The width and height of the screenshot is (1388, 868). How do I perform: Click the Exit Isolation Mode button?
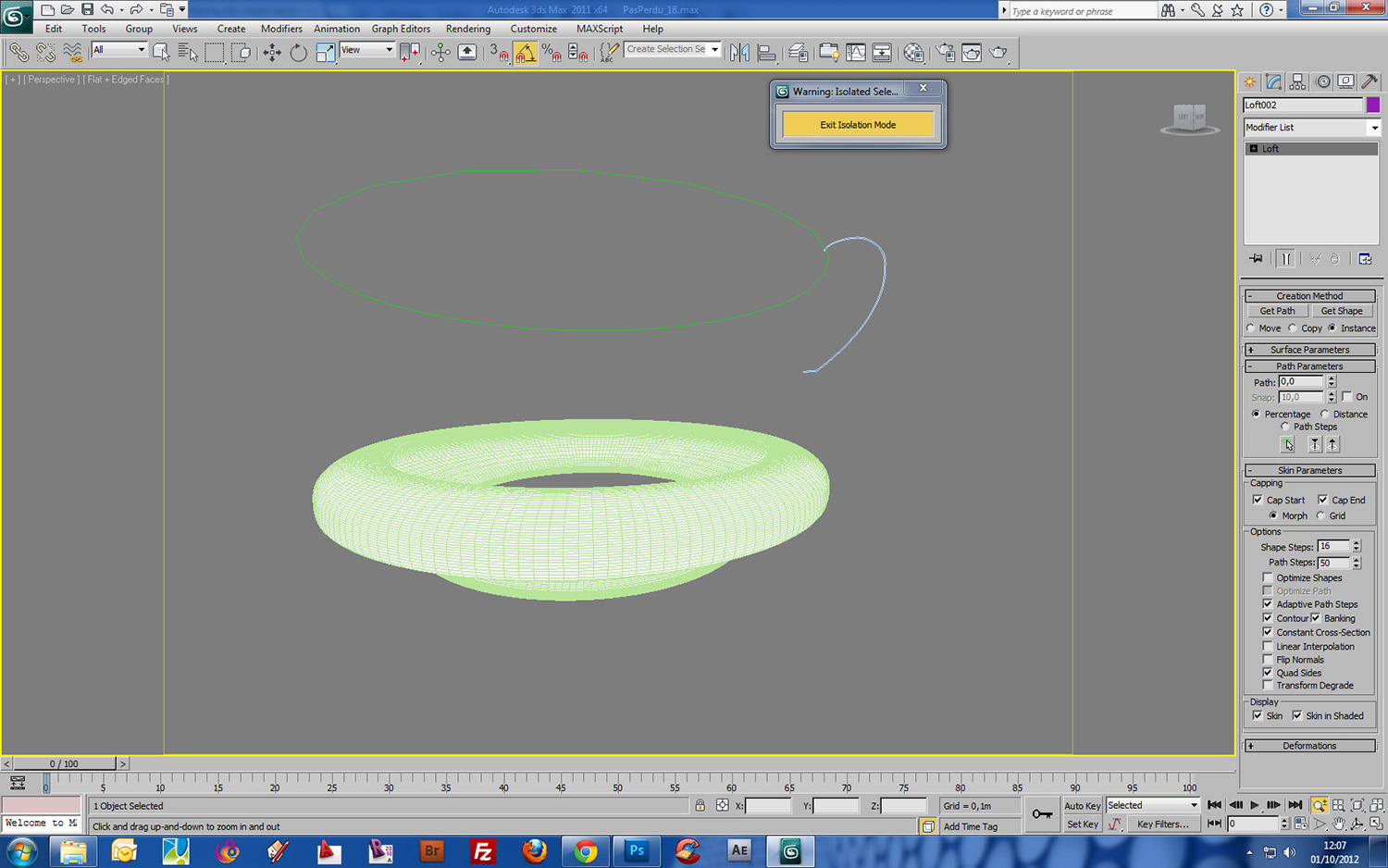858,125
